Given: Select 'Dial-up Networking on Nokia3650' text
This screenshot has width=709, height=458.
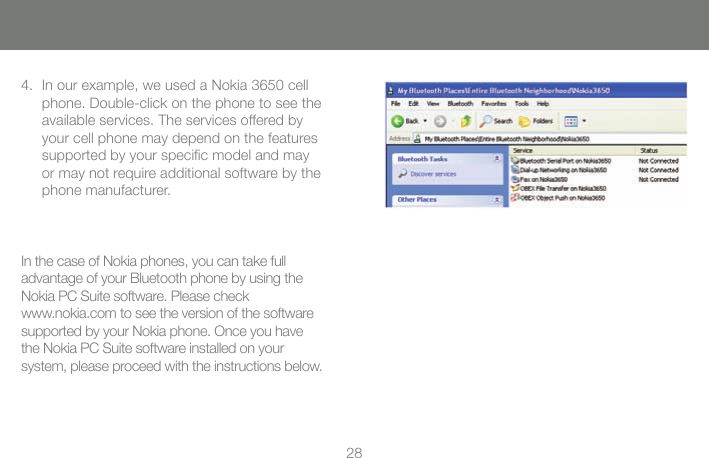Looking at the screenshot, I should point(563,170).
